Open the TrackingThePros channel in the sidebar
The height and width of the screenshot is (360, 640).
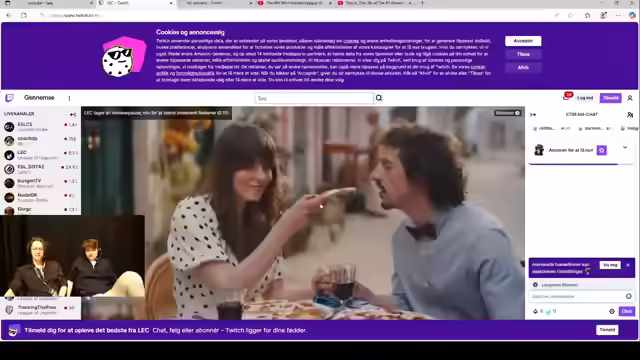(40, 310)
